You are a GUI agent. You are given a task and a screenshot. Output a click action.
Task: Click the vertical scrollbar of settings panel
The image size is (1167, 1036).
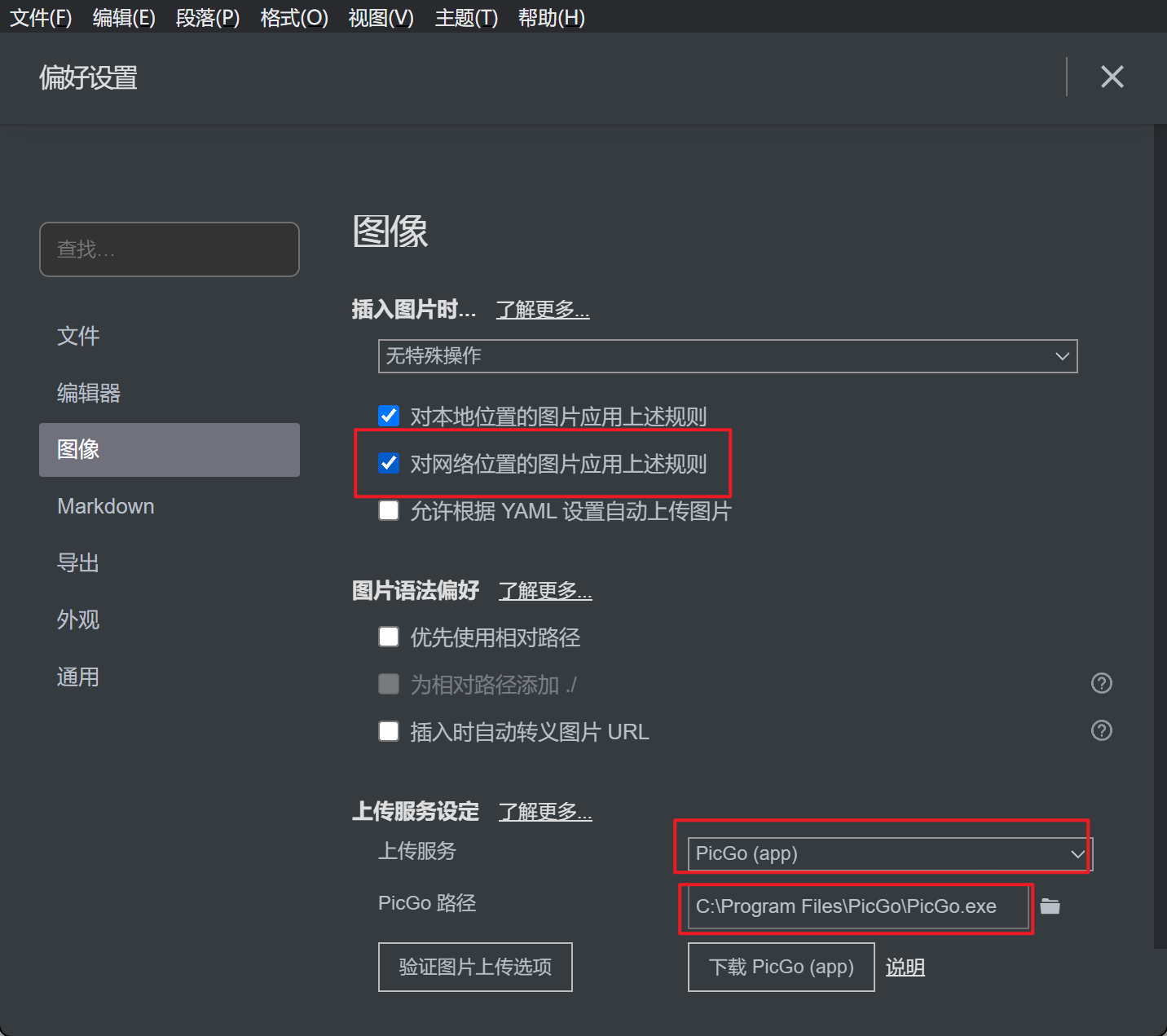point(1160,536)
